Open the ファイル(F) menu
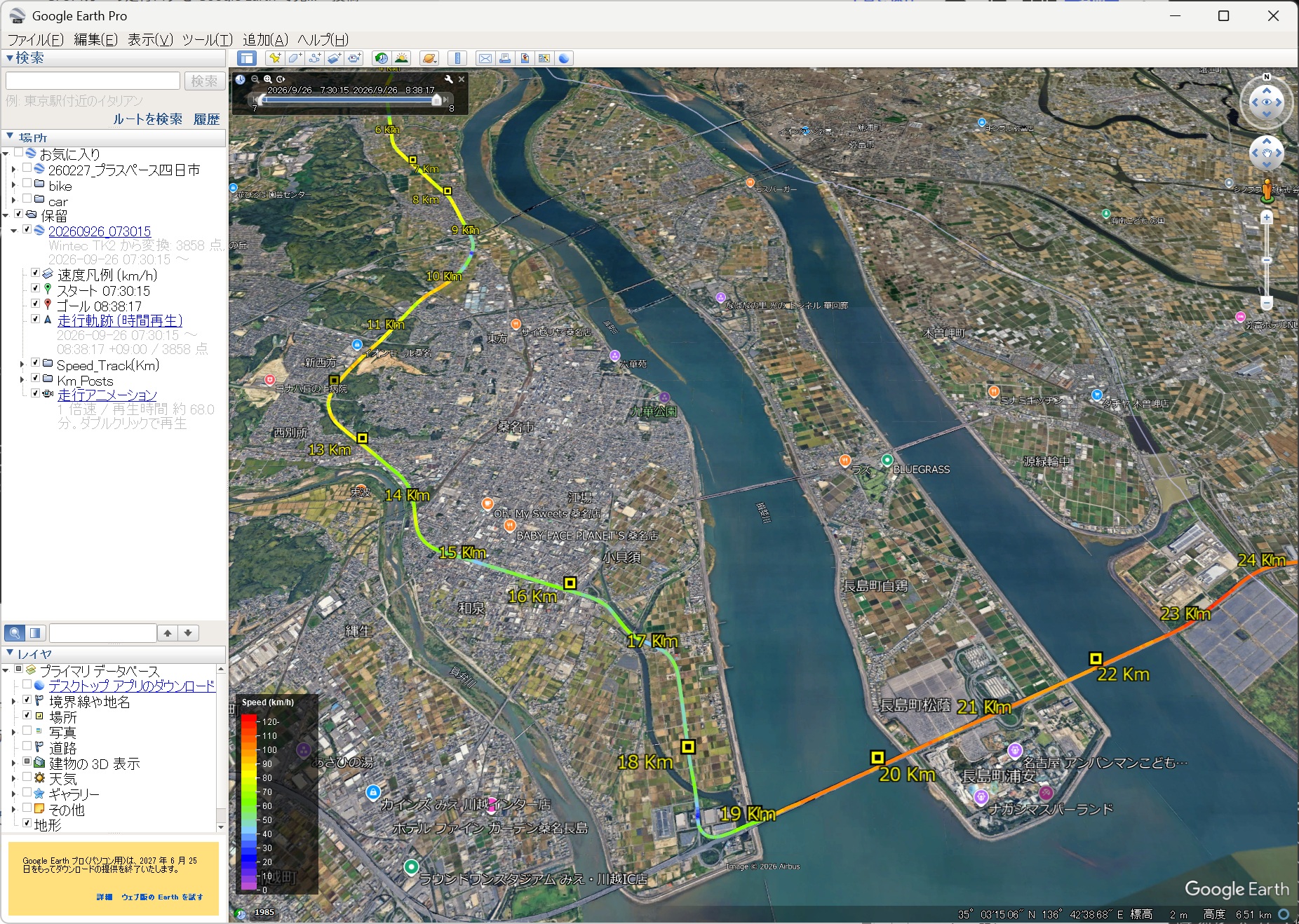Screen dimensions: 1299x924 [36, 39]
